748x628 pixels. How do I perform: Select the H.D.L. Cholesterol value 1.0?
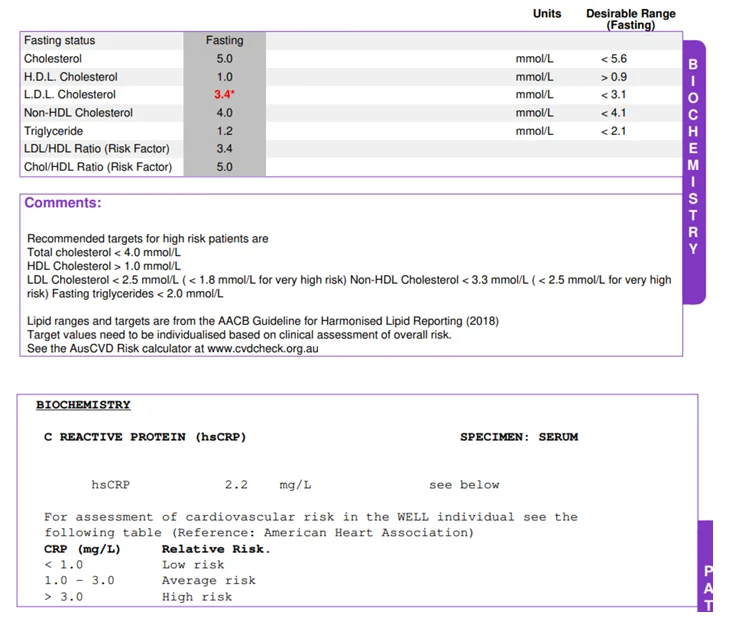(x=225, y=77)
